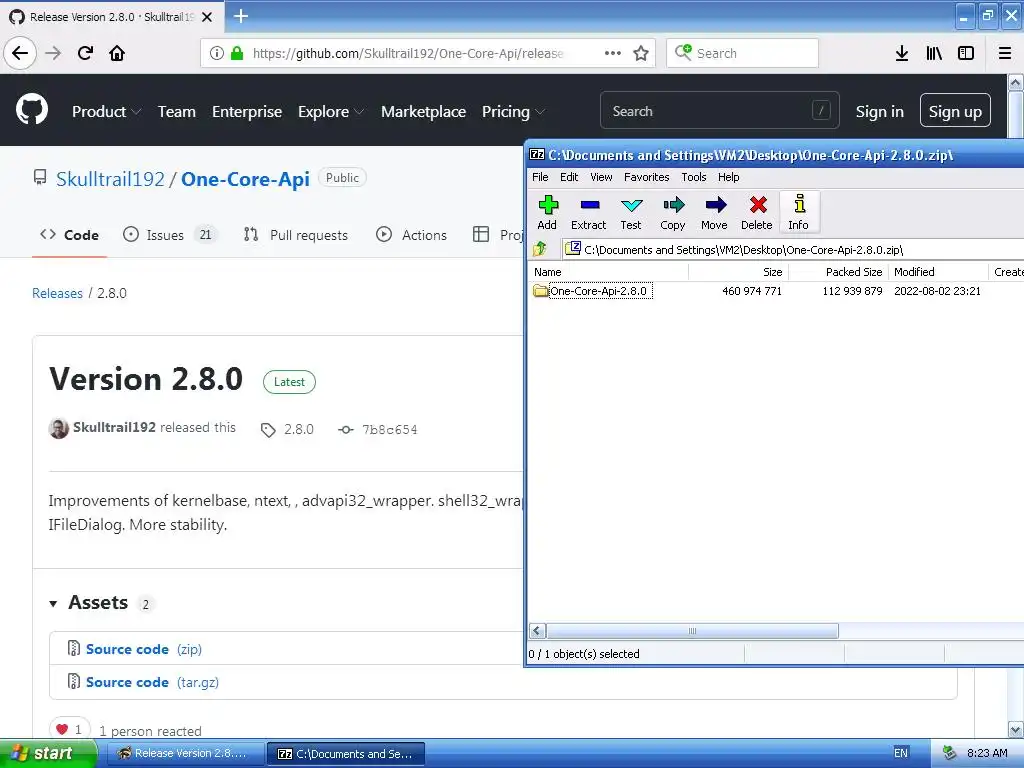Click the 7-Zip Delete button
The height and width of the screenshot is (768, 1024).
pos(757,213)
